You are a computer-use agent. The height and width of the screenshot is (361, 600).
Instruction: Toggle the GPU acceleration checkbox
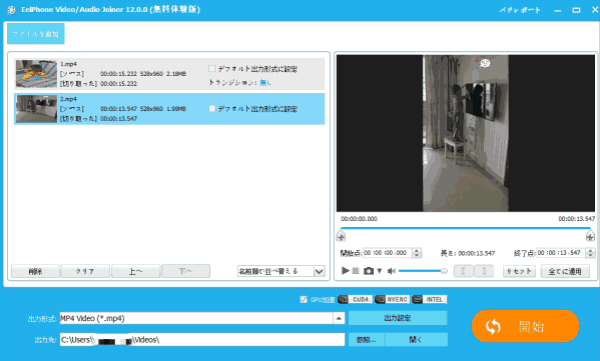click(304, 299)
